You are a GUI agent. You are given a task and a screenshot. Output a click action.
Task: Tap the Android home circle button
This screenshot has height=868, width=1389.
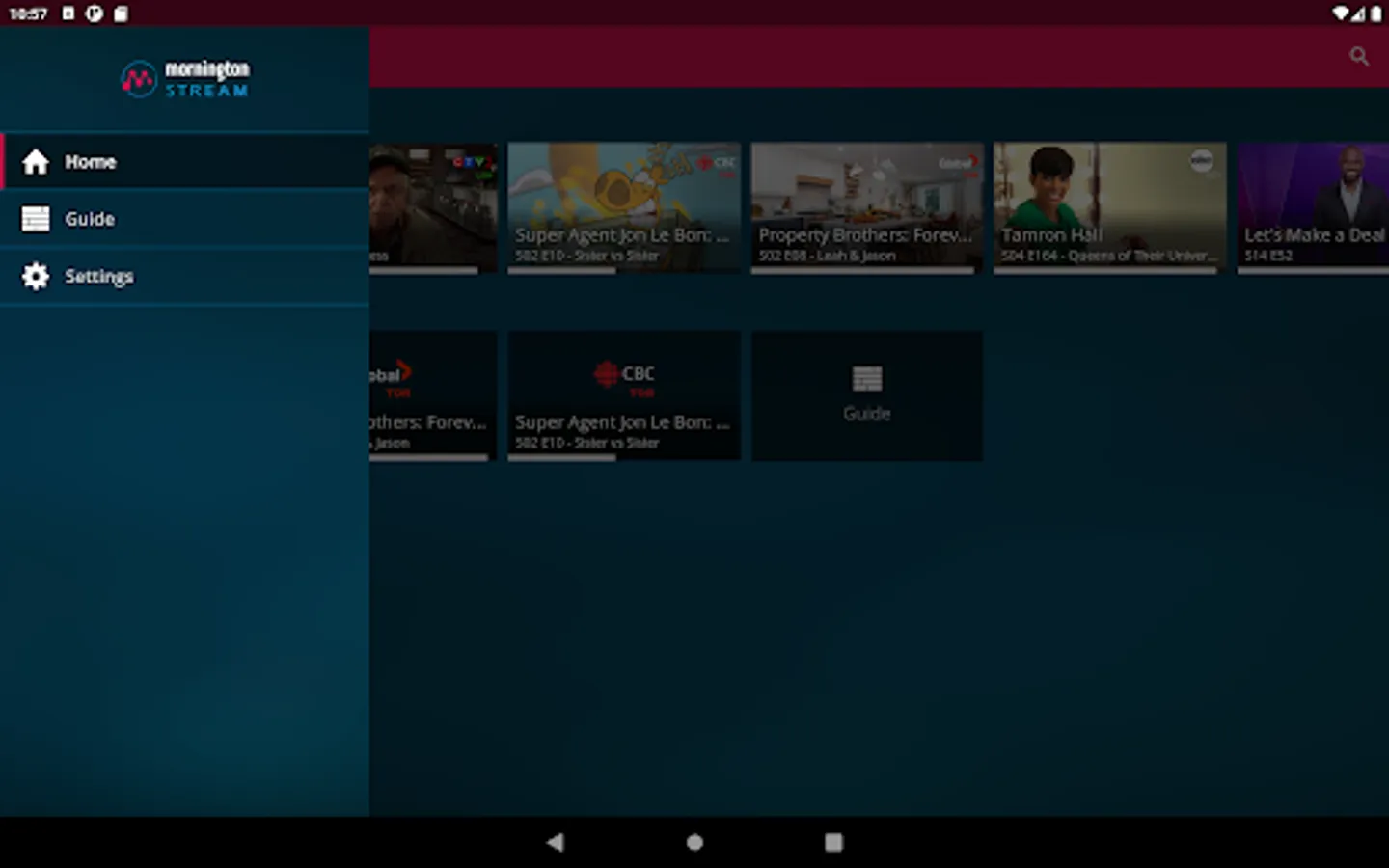[x=694, y=842]
